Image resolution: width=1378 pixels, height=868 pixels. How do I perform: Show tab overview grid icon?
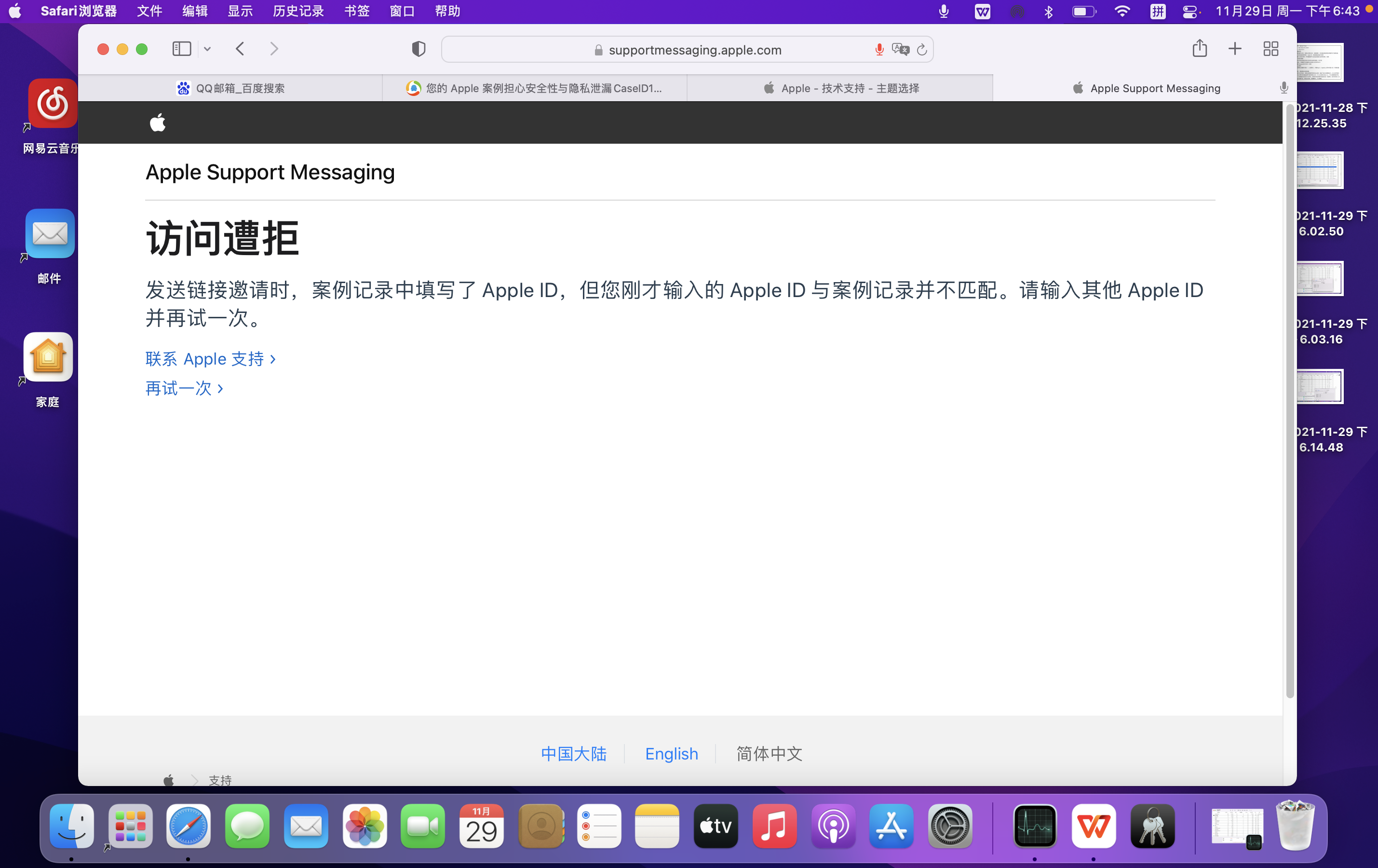pos(1270,49)
